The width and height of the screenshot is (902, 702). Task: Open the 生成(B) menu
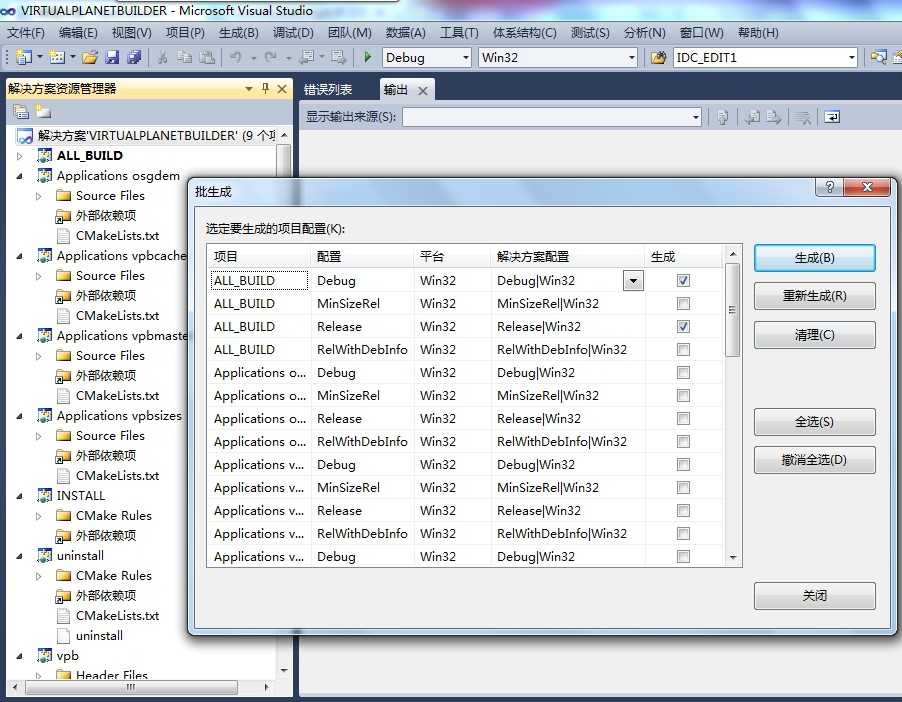[x=239, y=33]
